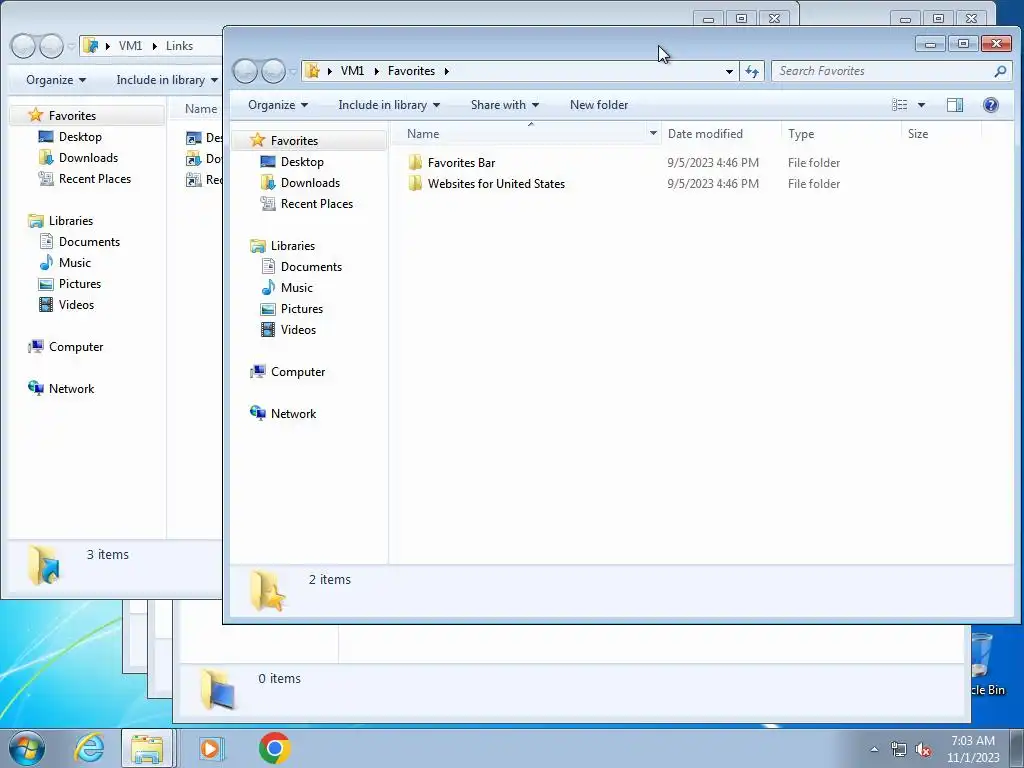The width and height of the screenshot is (1024, 768).
Task: Select Pictures in Links window sidebar
Action: pos(80,284)
